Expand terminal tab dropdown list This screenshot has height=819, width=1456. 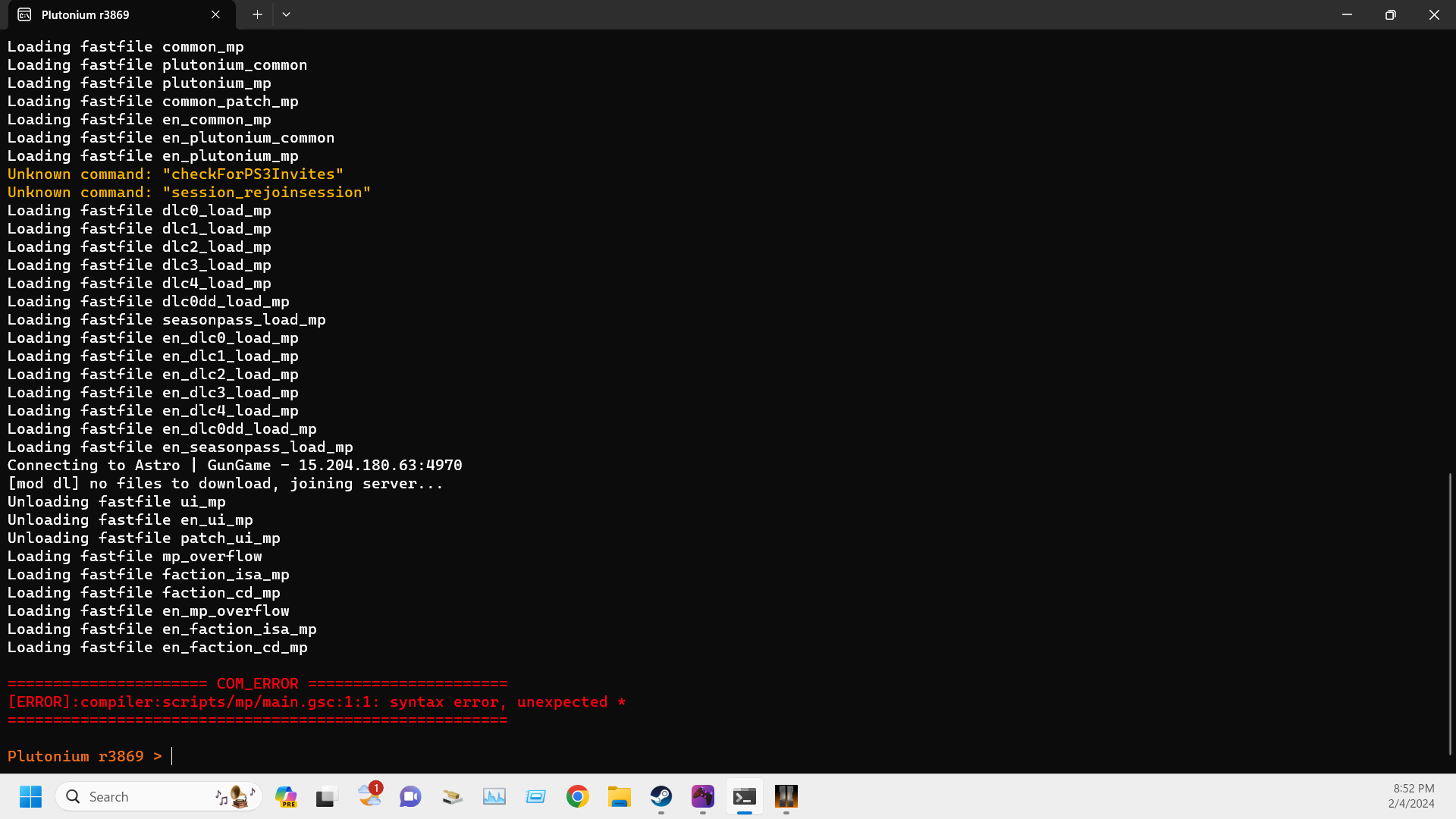point(286,14)
